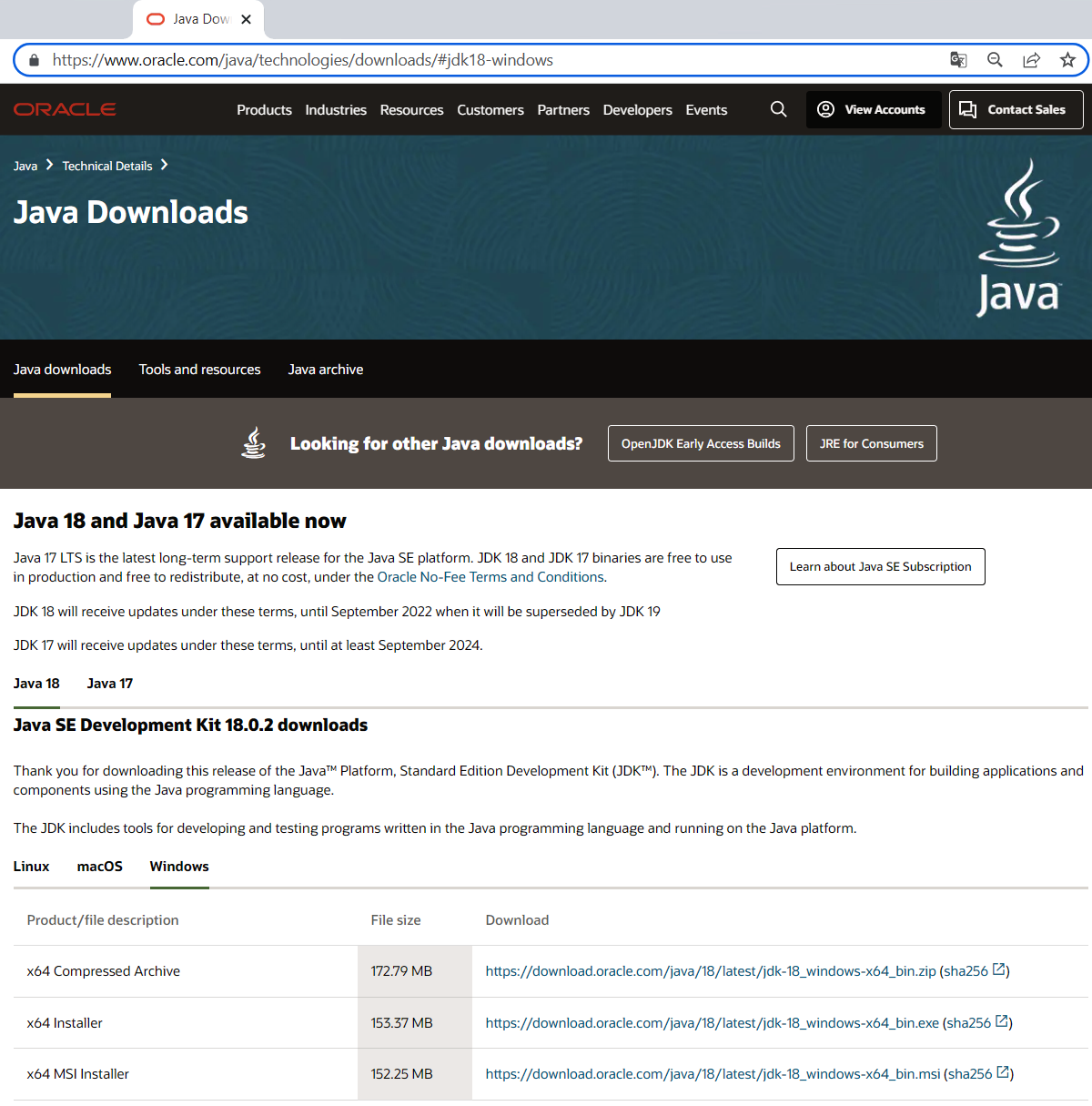This screenshot has width=1092, height=1106.
Task: Download jdk-18_windows-x64_bin.zip link
Action: click(711, 971)
